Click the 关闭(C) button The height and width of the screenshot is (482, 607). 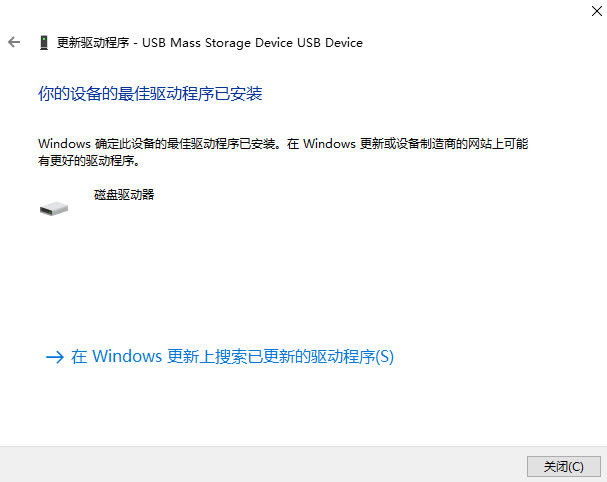[564, 466]
